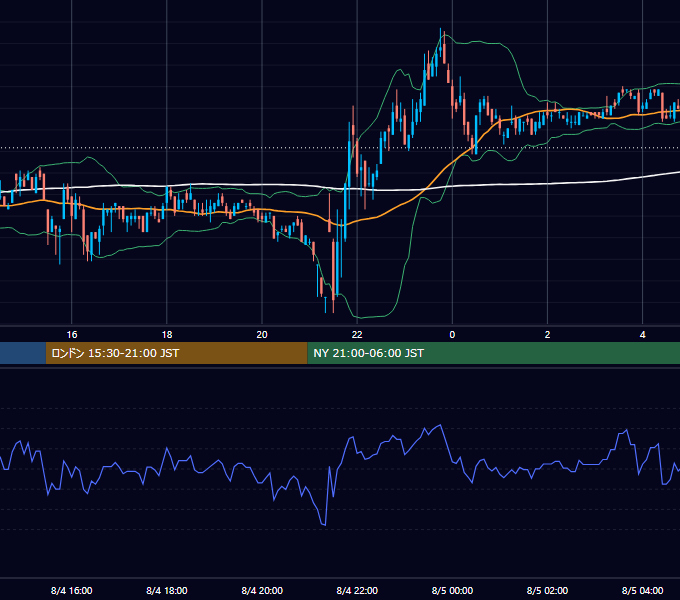Screen dimensions: 680x600
Task: Click the 20 hour label on the time axis
Action: tap(262, 335)
